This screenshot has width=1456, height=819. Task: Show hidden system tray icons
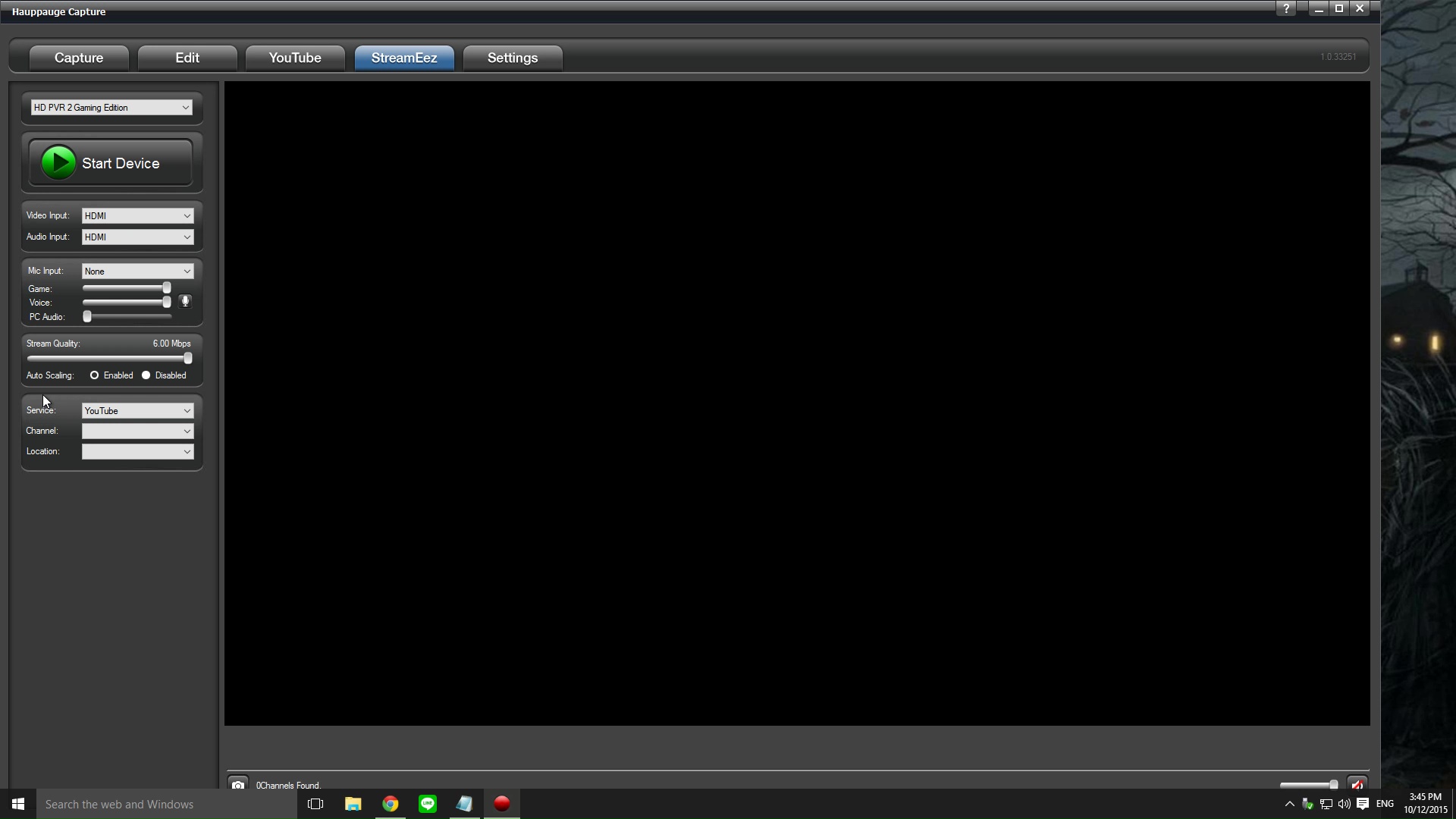[x=1289, y=804]
